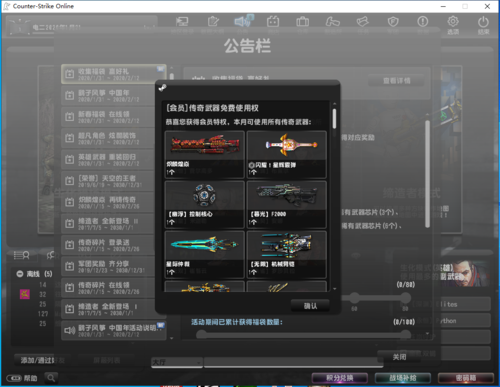Click the 确认 confirm button
This screenshot has height=387, width=500.
tap(310, 306)
